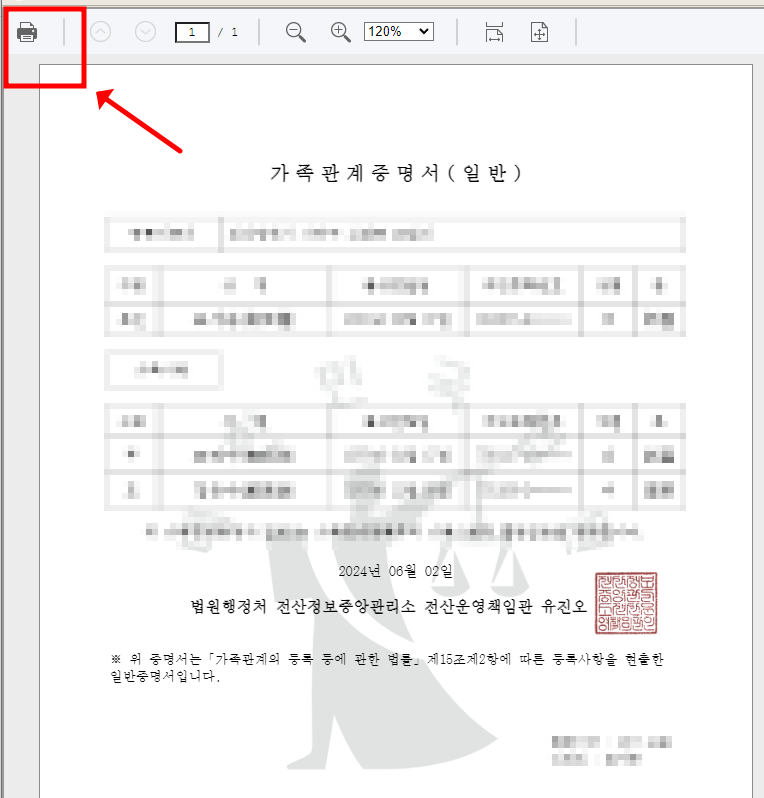Viewport: 764px width, 798px height.
Task: Go to next page with down arrow
Action: pos(145,32)
